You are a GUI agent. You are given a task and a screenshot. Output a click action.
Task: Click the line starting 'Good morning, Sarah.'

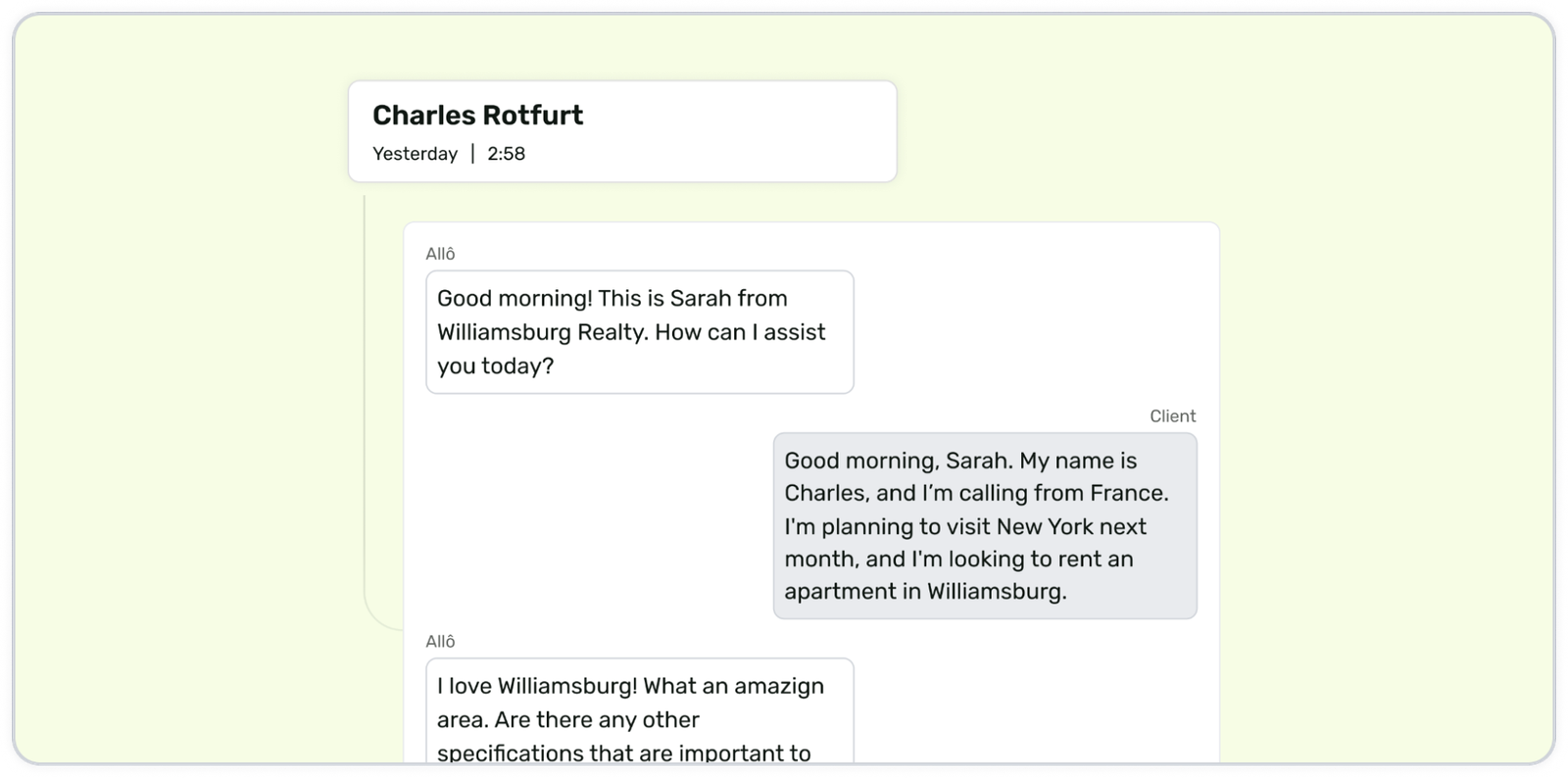(x=960, y=461)
